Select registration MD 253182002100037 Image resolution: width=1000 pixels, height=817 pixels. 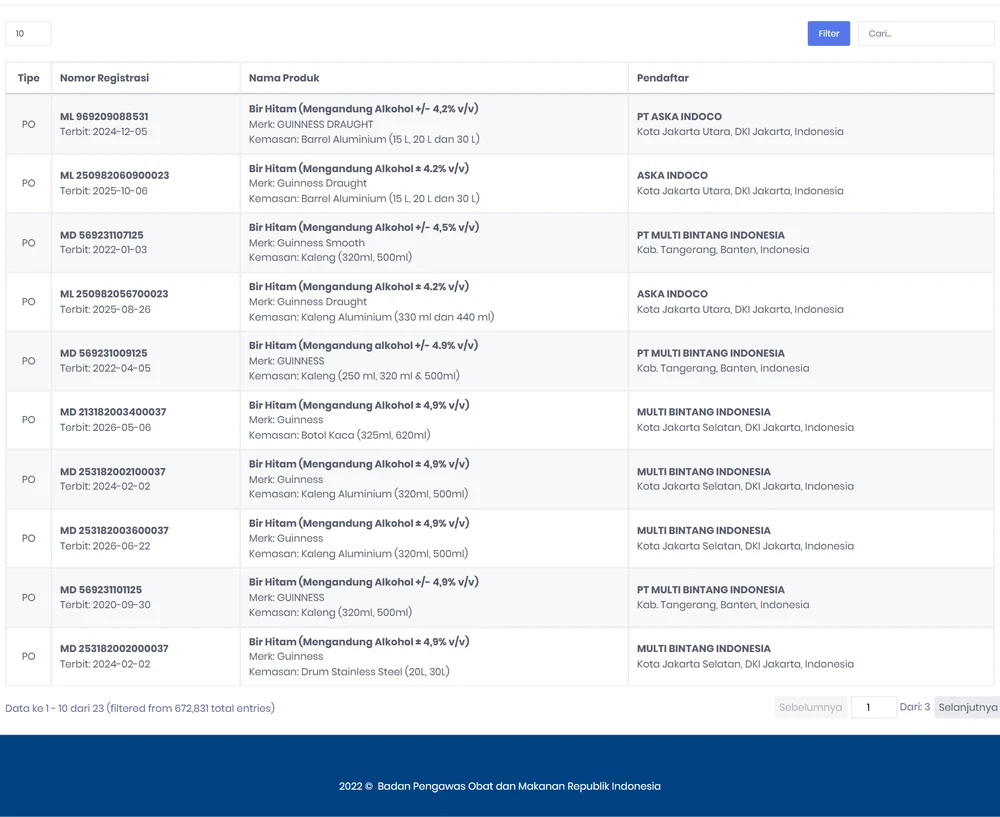113,472
